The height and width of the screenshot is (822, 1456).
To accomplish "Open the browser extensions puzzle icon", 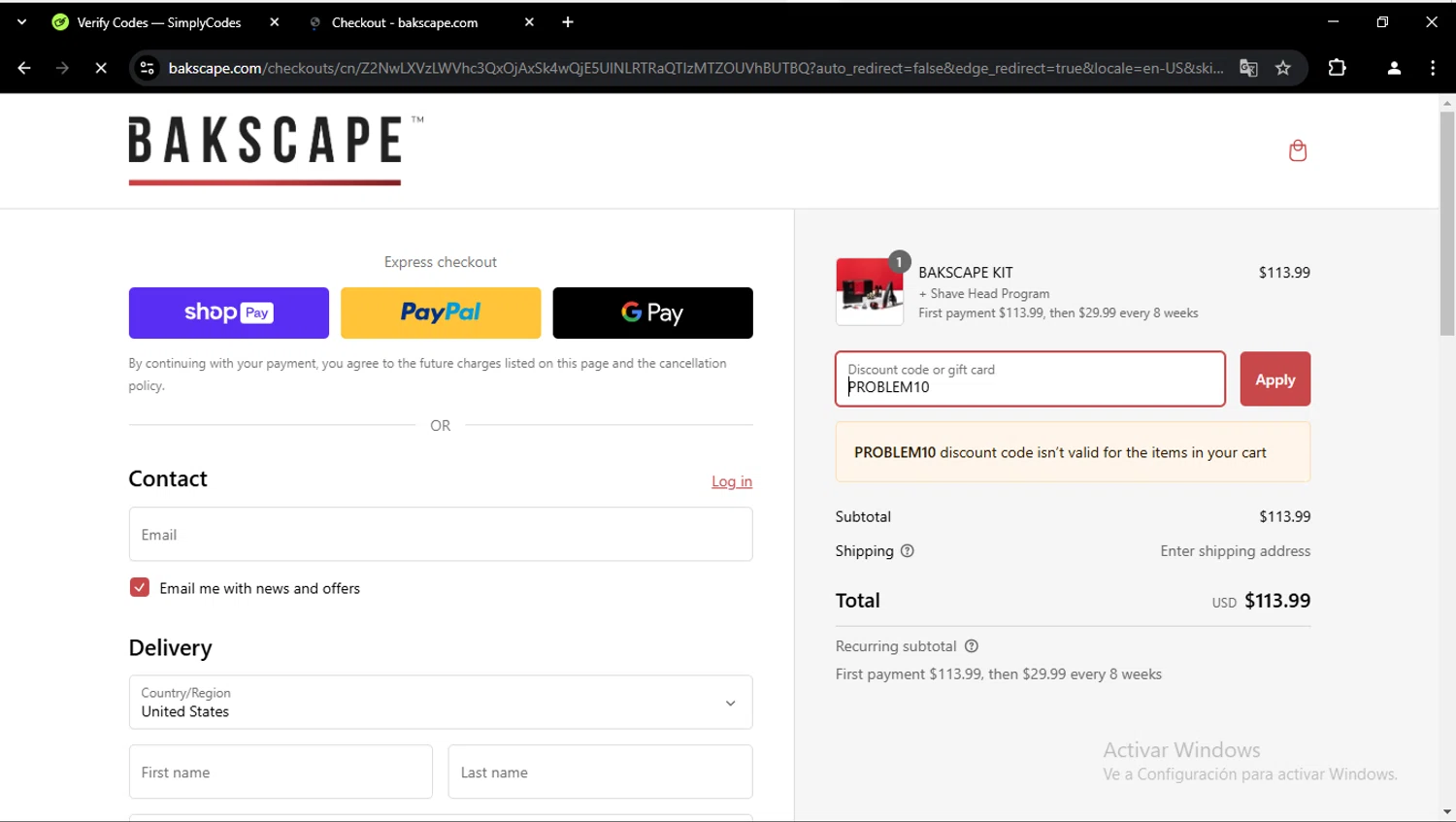I will [x=1337, y=68].
